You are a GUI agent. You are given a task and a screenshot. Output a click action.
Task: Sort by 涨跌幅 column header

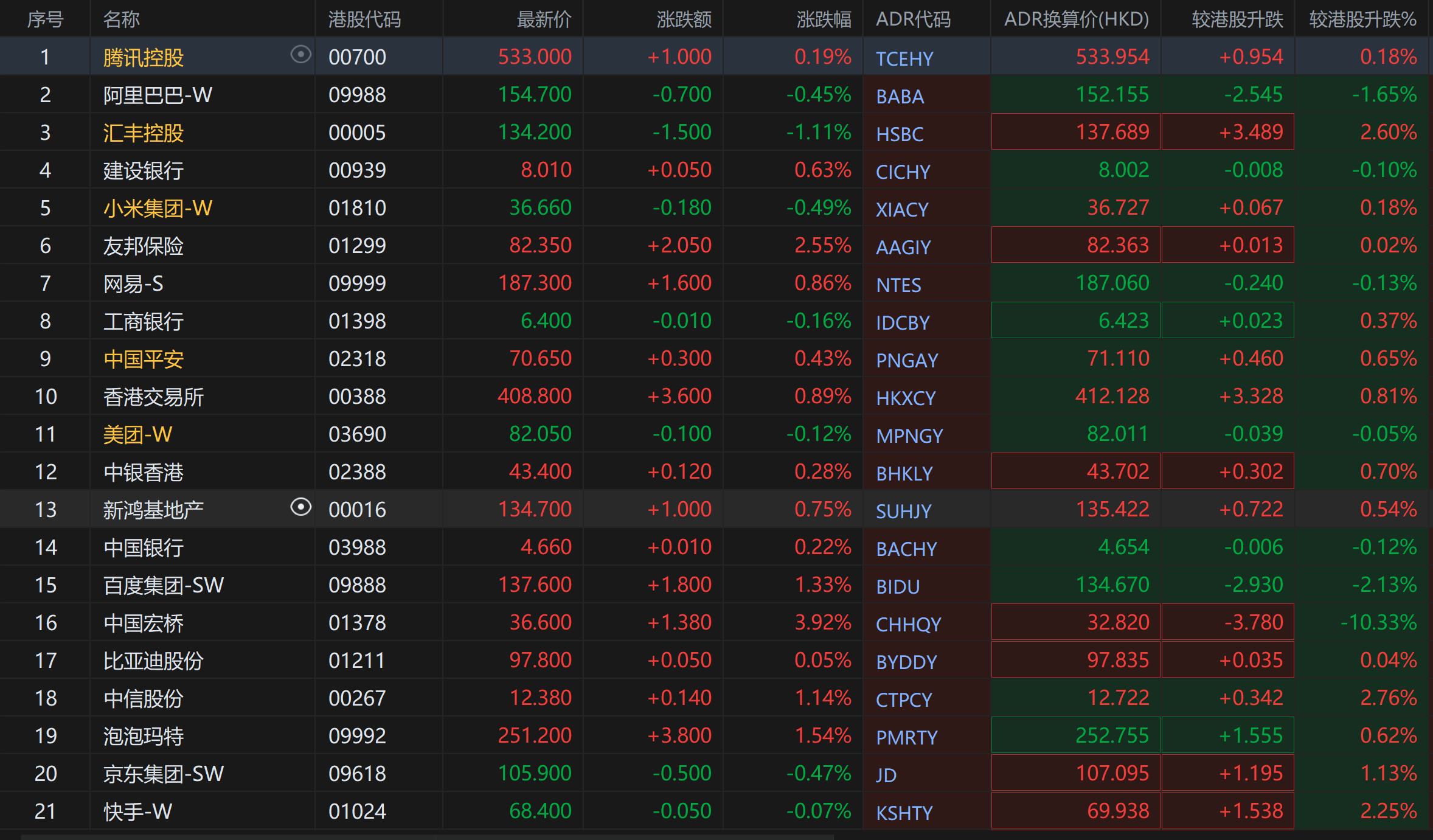click(823, 19)
